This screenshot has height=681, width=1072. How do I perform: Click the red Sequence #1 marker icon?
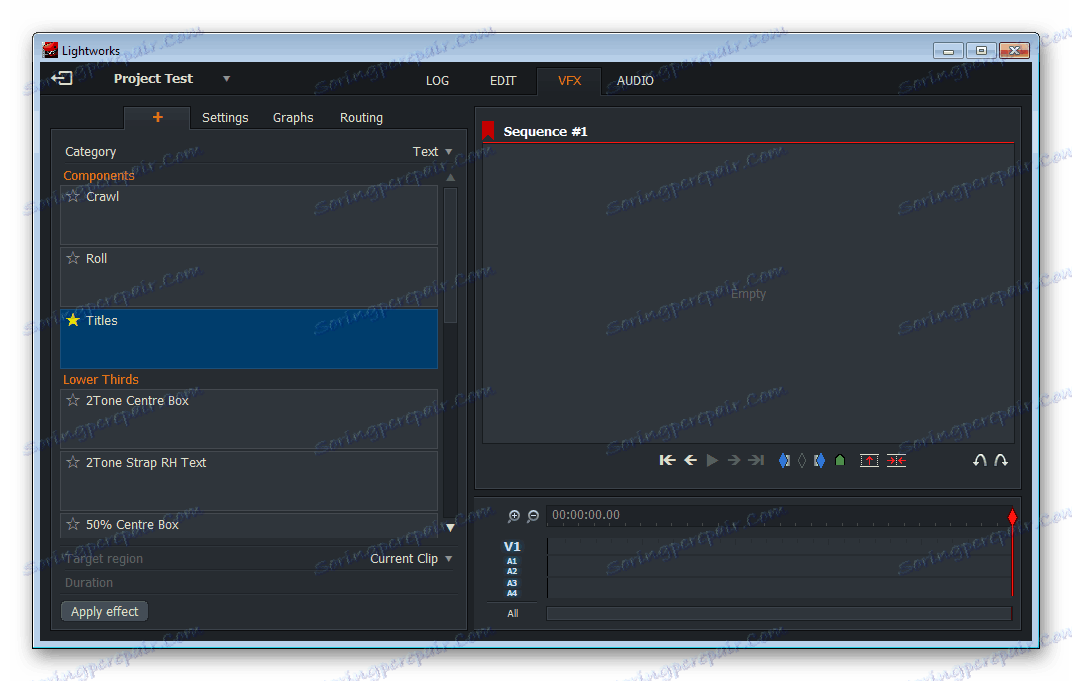coord(488,130)
